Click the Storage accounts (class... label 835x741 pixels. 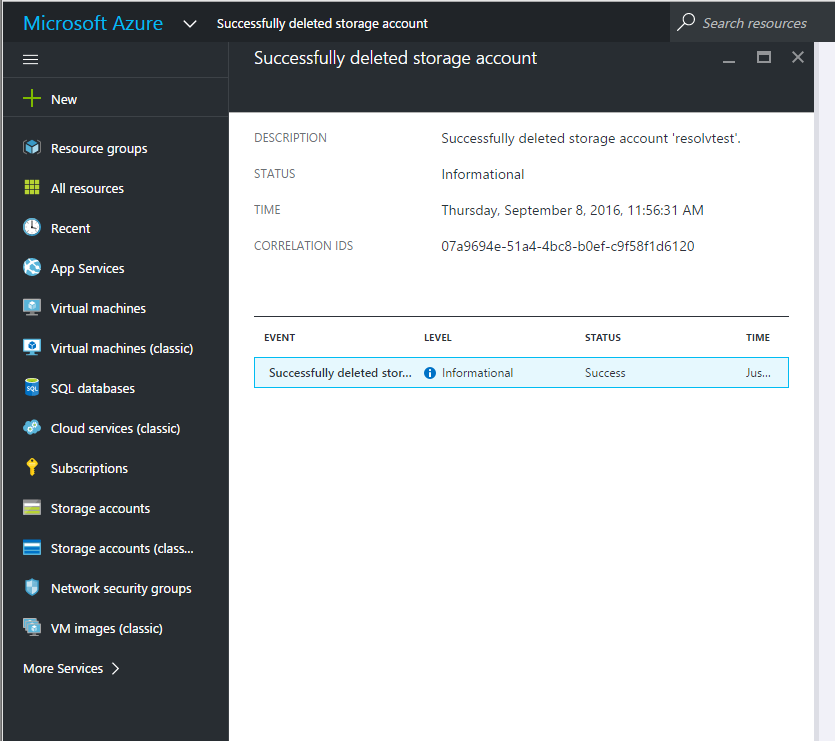[122, 549]
